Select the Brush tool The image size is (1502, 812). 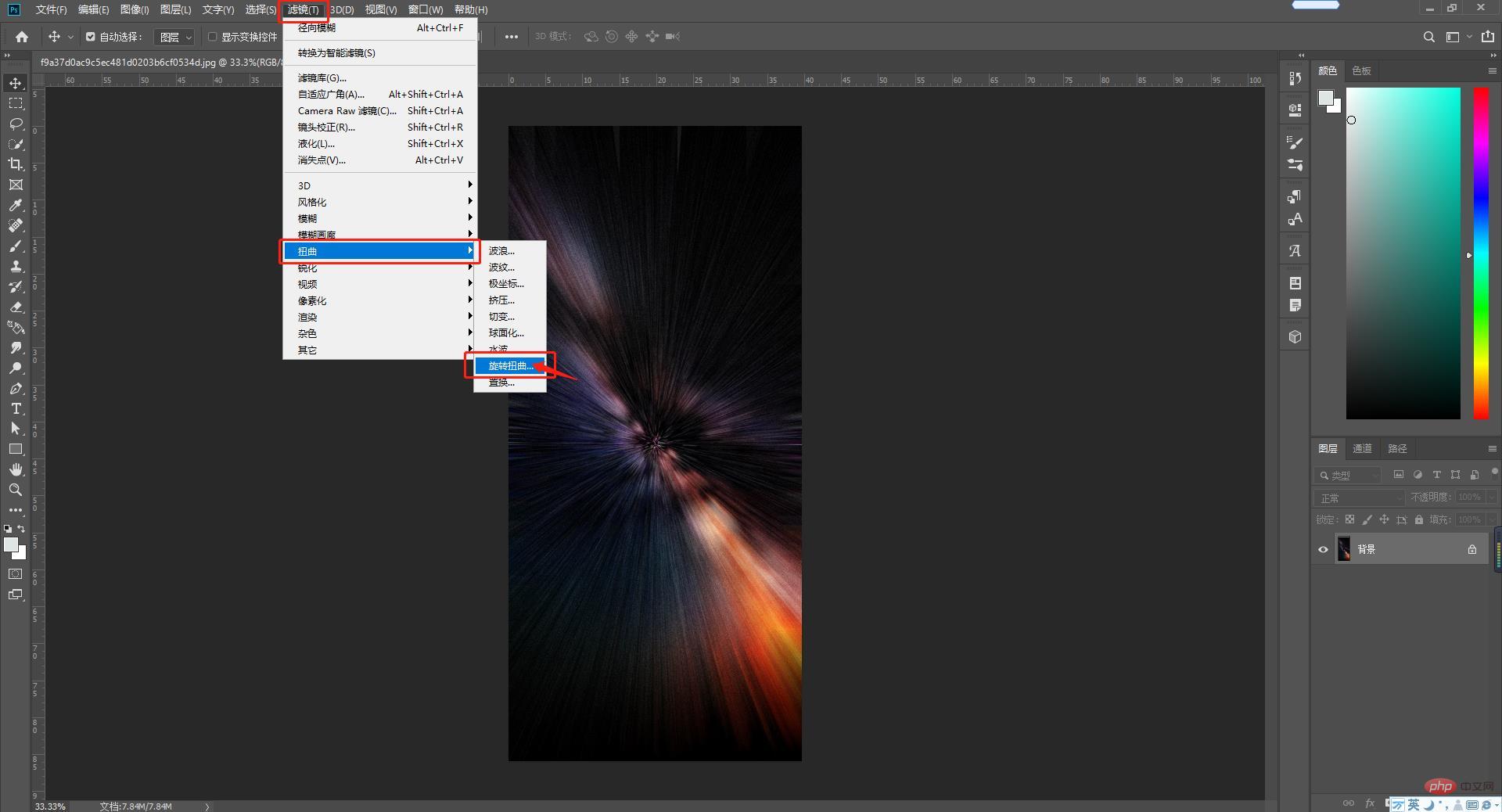pos(16,246)
